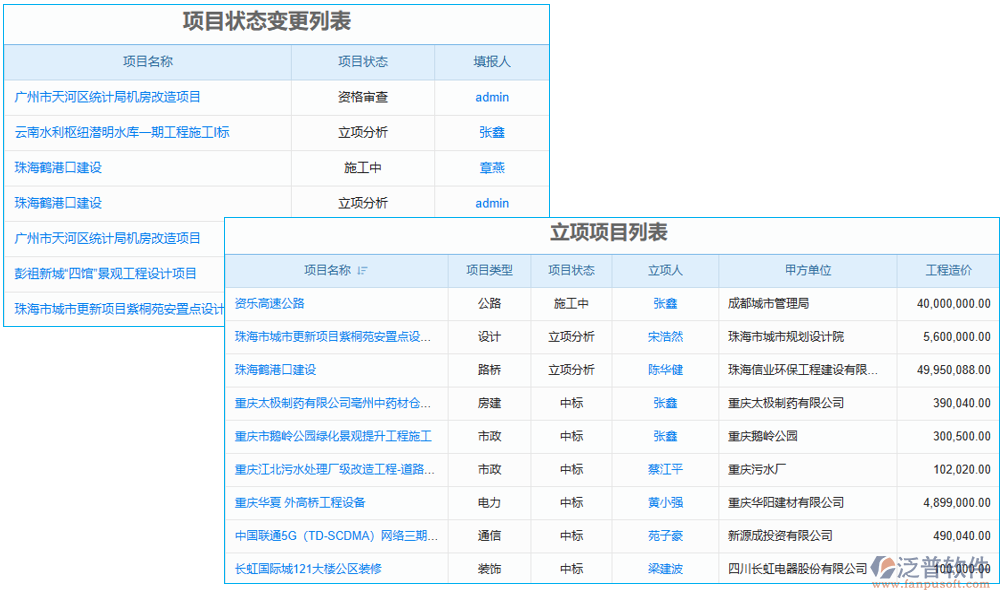The width and height of the screenshot is (1000, 600).
Task: Select 张鑫 as 立项人 for 资乐高速公路
Action: [x=665, y=303]
